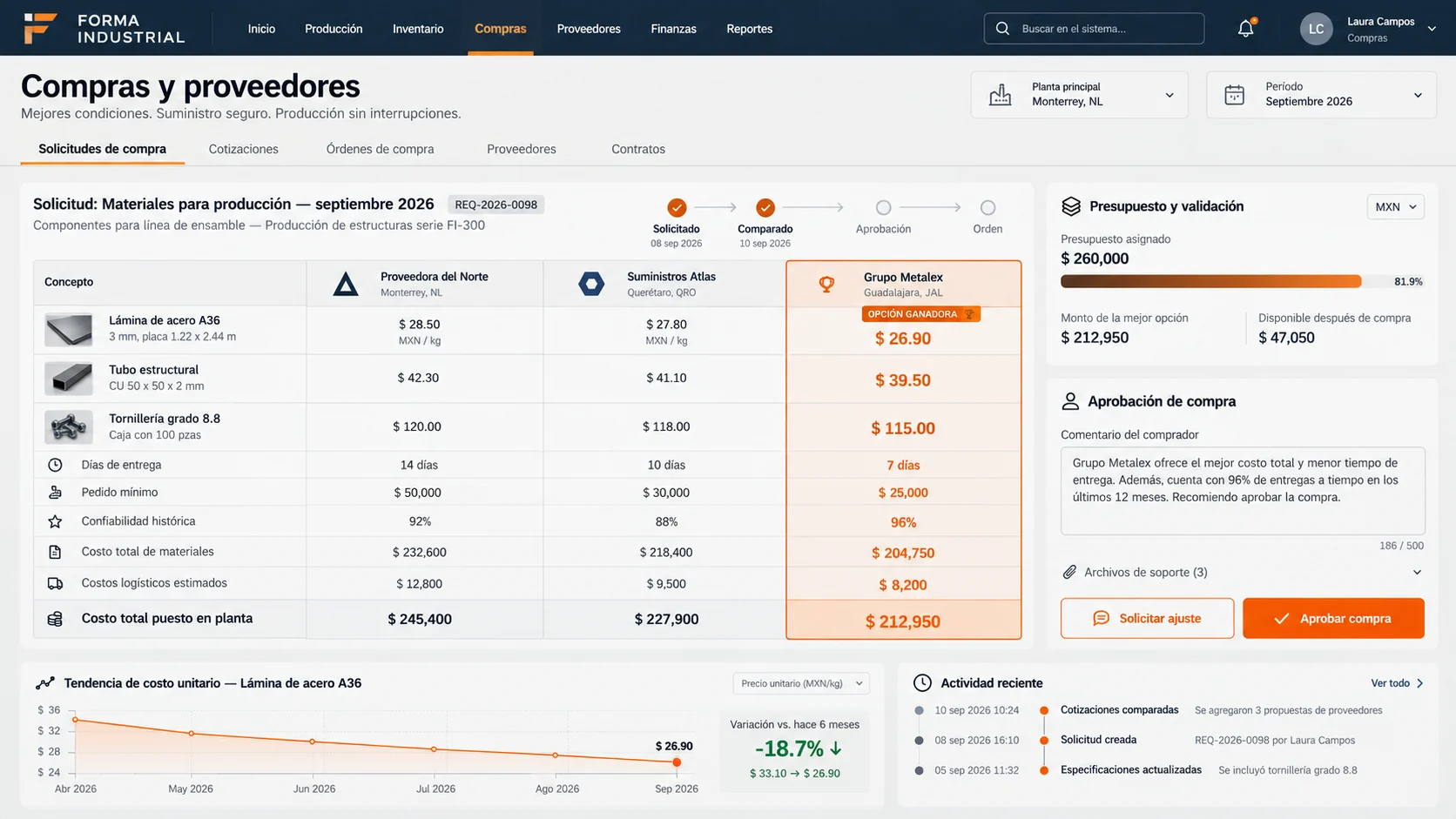Click the Comentario del comprador text box
Image resolution: width=1456 pixels, height=819 pixels.
pos(1243,490)
